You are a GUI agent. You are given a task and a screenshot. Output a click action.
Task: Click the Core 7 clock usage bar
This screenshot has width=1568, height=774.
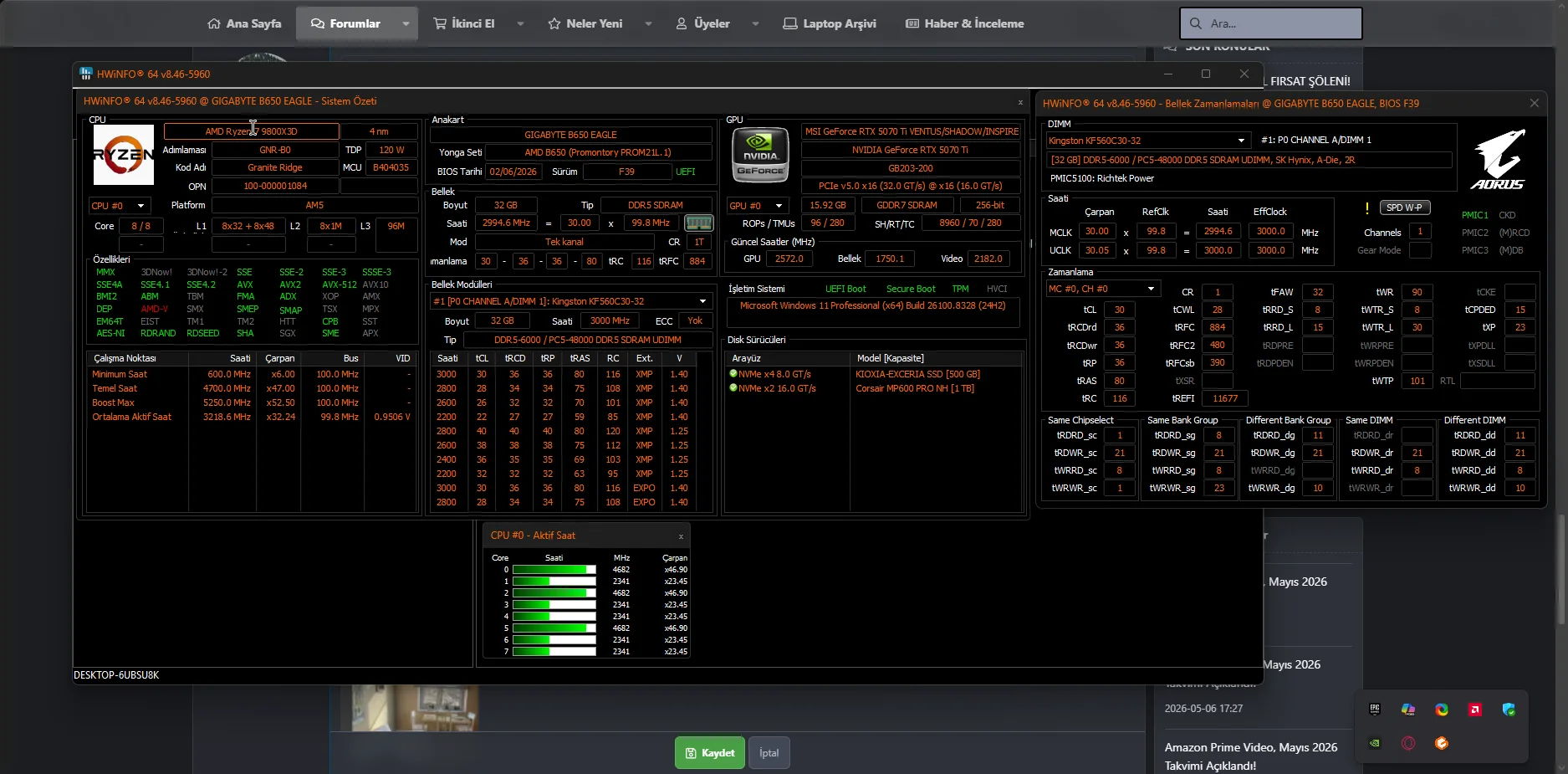[554, 652]
